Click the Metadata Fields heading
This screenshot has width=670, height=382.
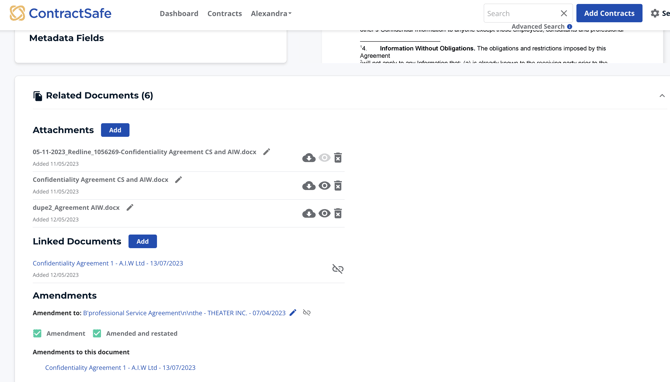click(x=66, y=38)
